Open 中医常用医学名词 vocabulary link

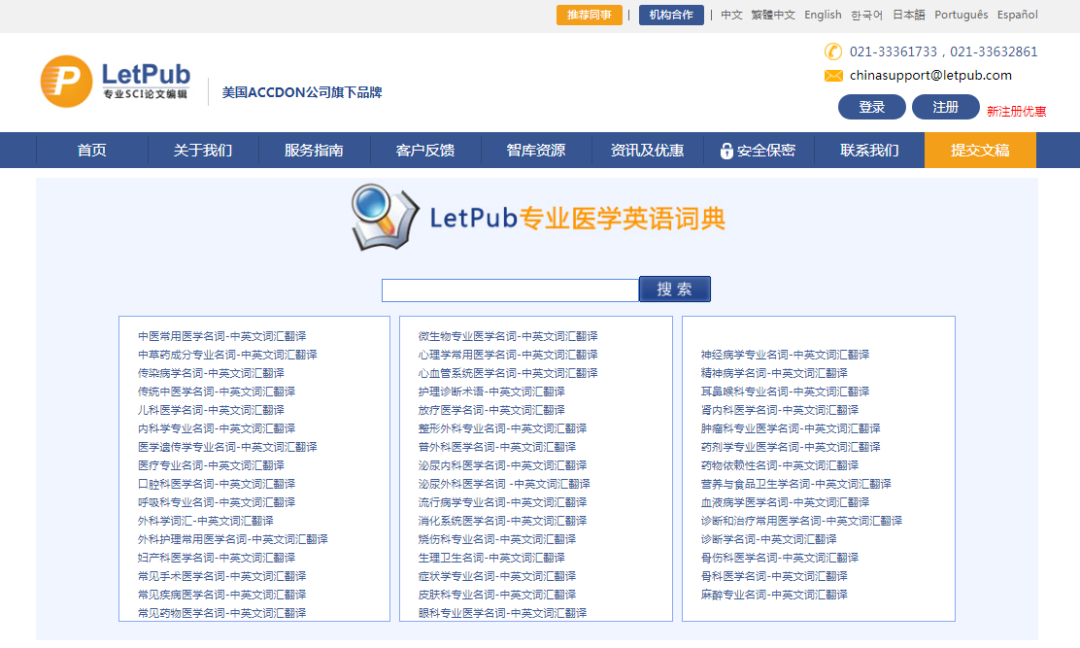(222, 336)
